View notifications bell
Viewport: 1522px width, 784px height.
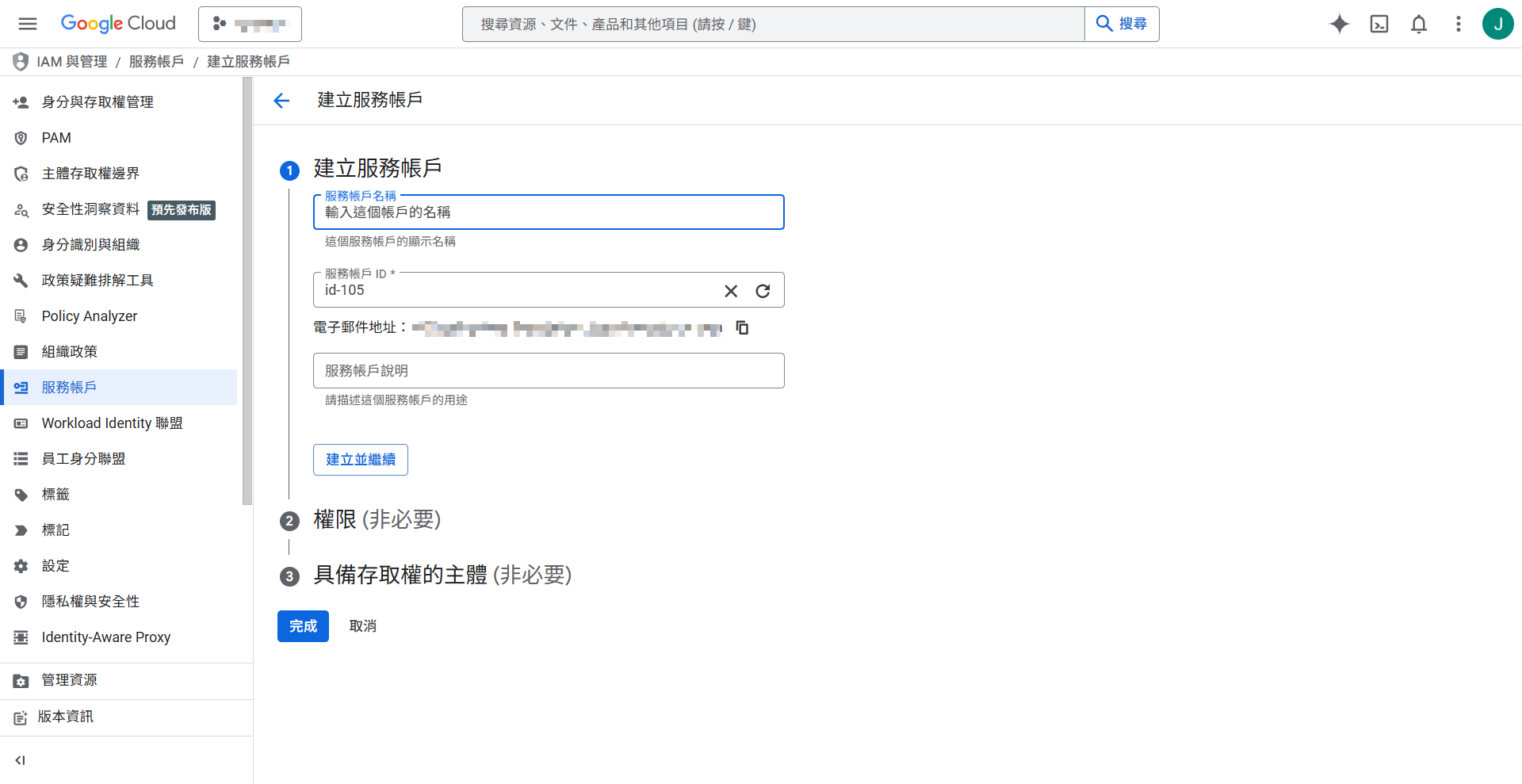1418,24
